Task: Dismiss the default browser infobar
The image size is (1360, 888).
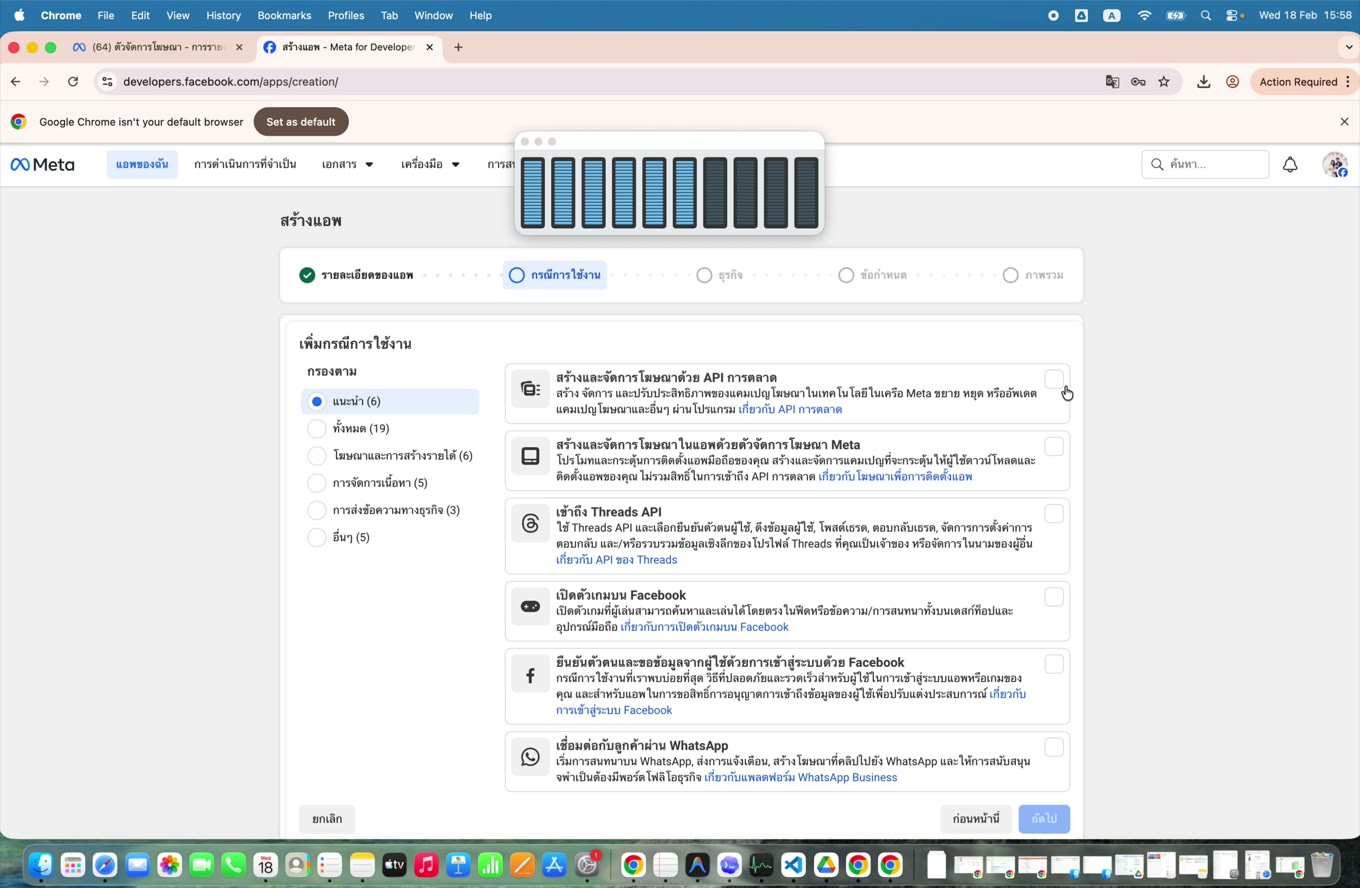Action: (x=1344, y=122)
